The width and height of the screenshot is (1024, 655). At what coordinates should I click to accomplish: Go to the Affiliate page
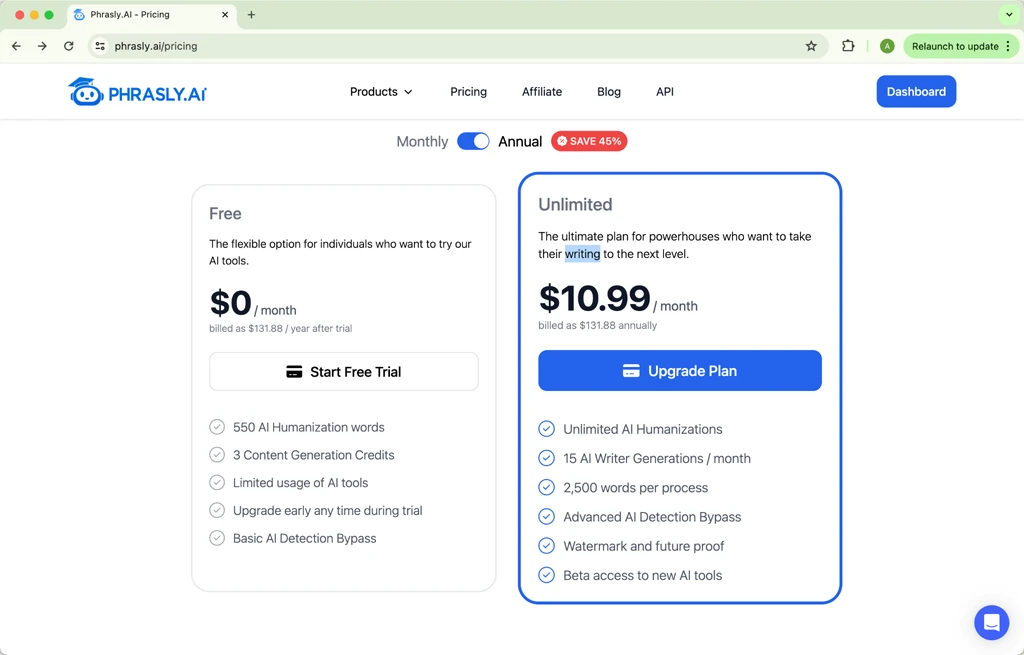pyautogui.click(x=542, y=92)
